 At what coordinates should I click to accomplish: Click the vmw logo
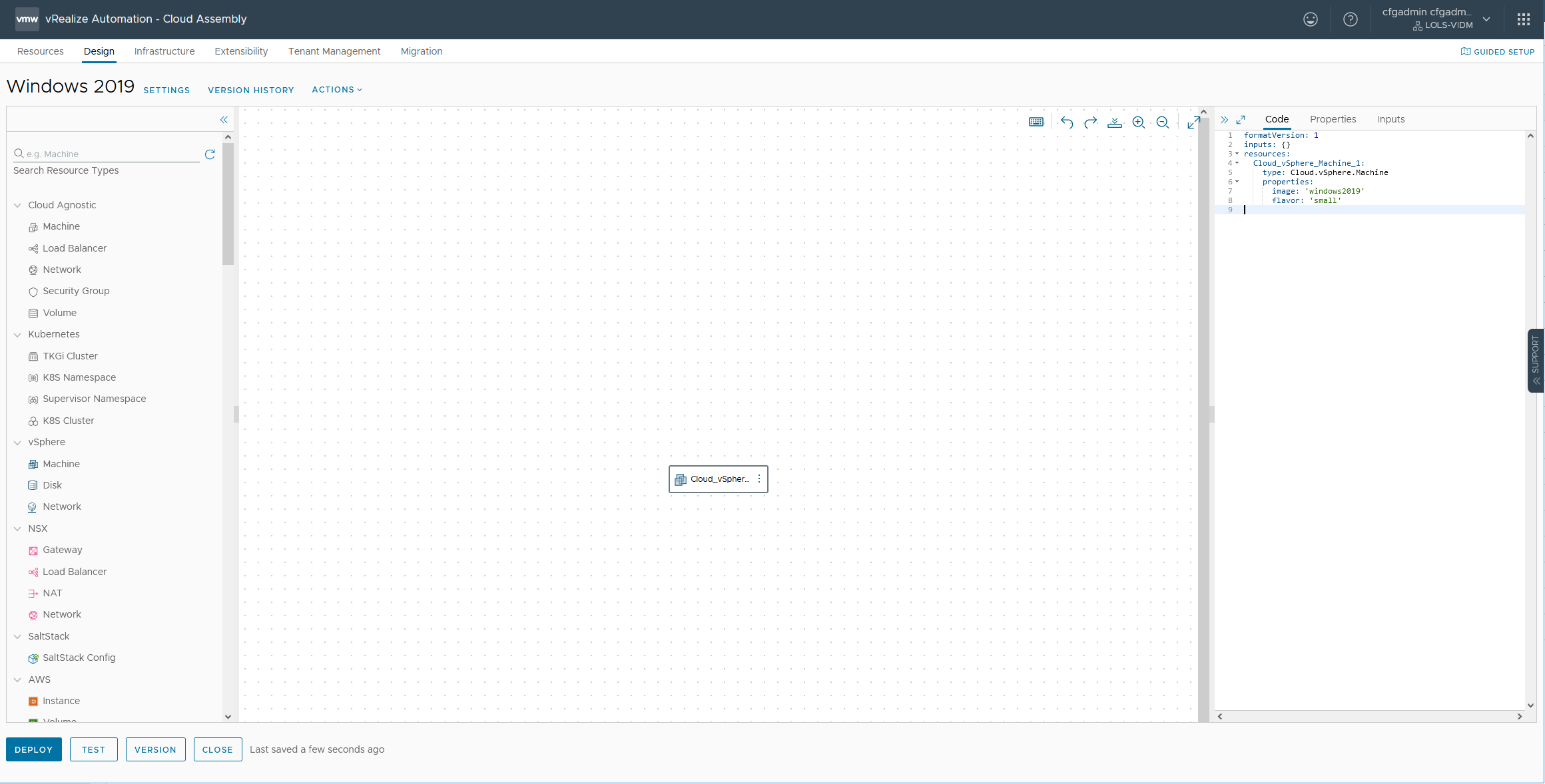27,19
